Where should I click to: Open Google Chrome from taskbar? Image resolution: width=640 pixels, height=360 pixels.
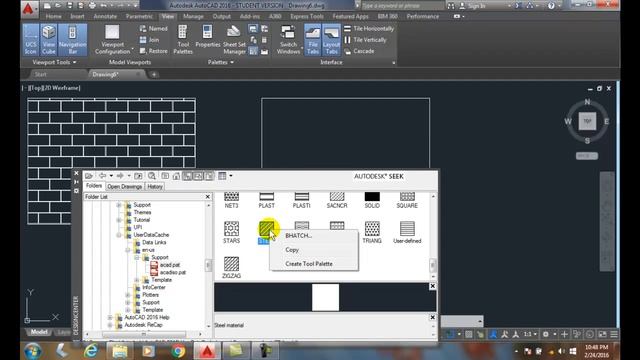coord(178,351)
